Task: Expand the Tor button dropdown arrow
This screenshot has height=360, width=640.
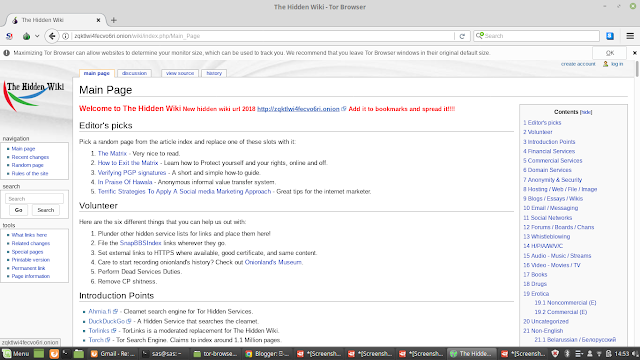Action: [37, 36]
